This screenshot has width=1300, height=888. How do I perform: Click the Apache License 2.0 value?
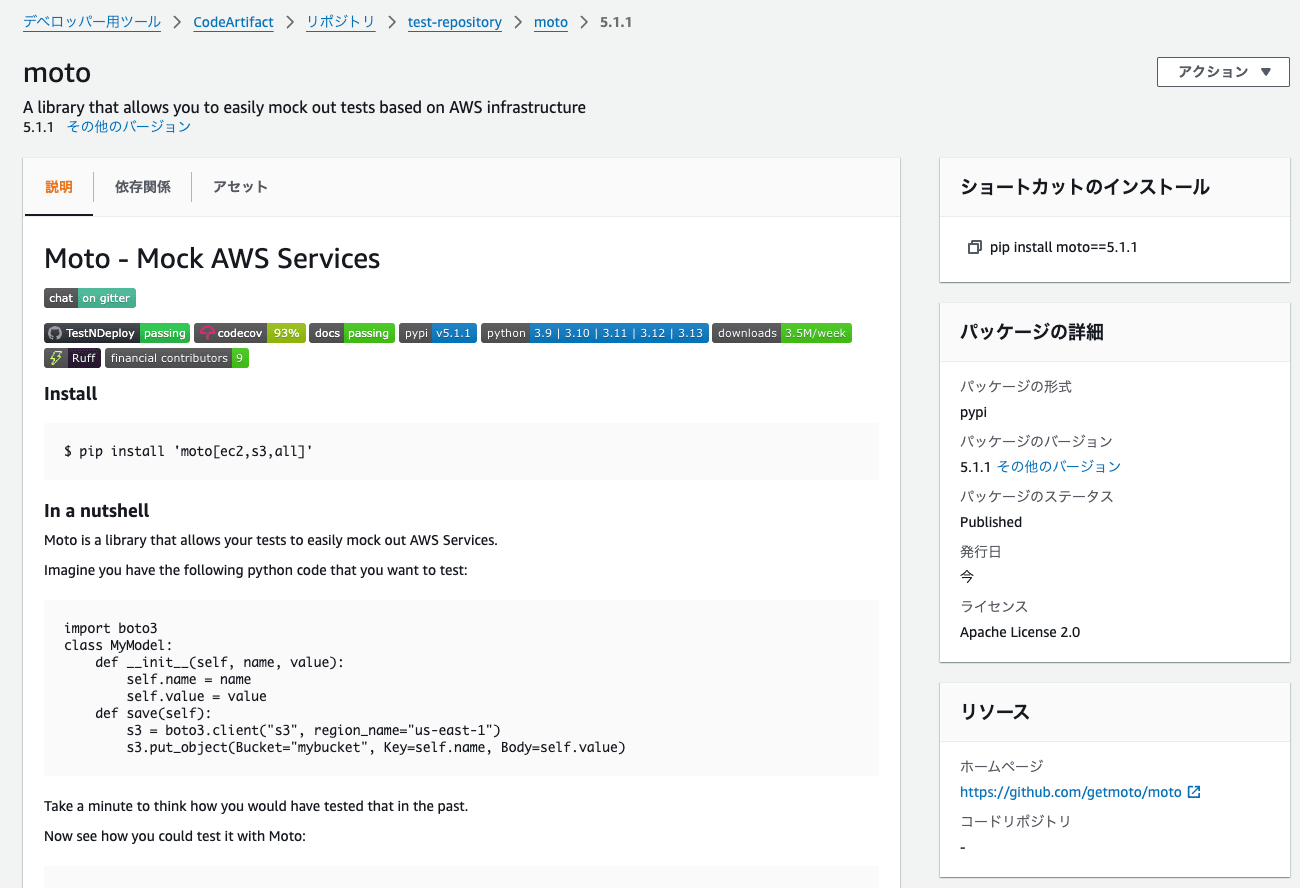coord(1020,632)
